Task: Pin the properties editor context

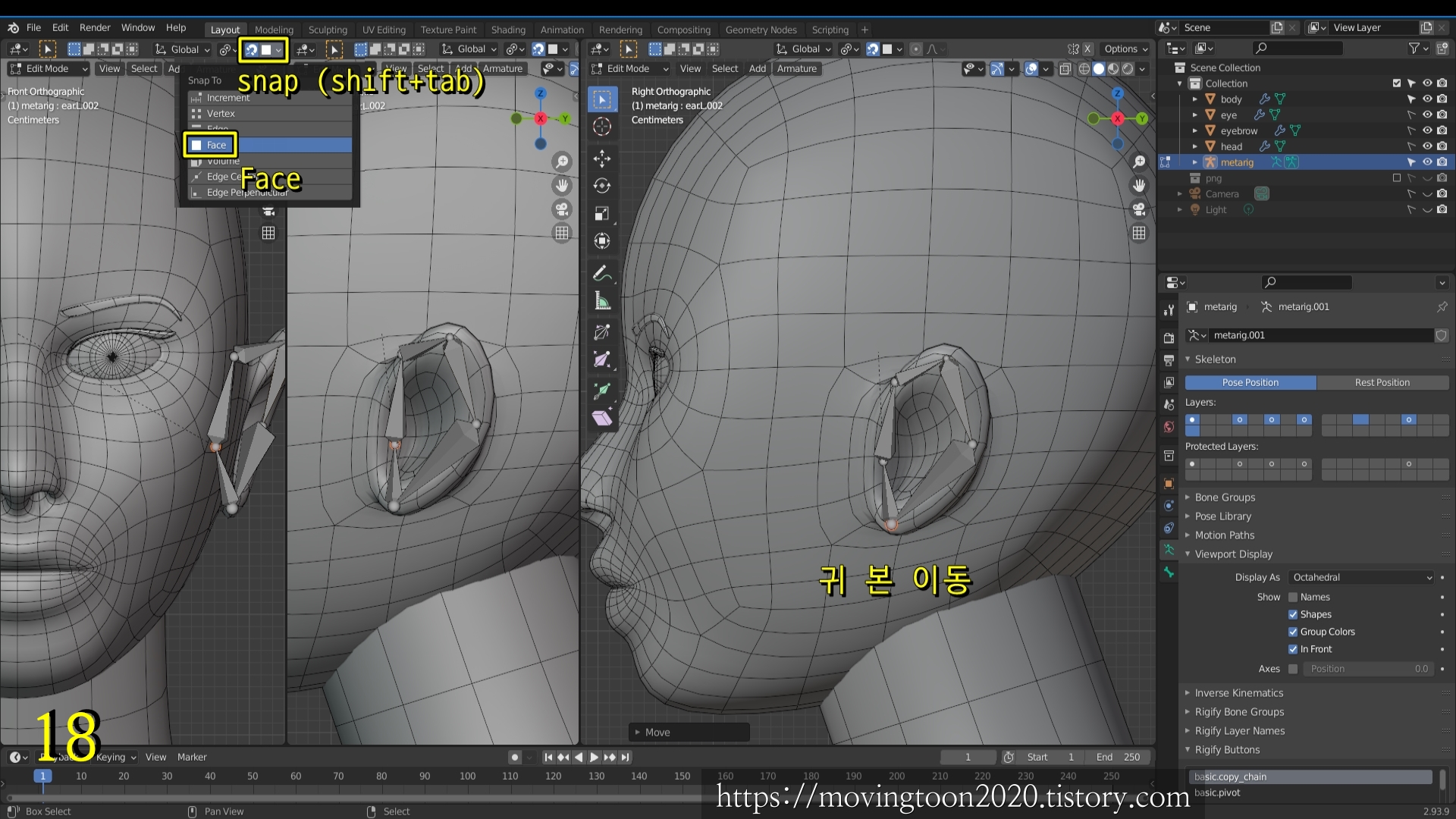Action: pos(1442,307)
